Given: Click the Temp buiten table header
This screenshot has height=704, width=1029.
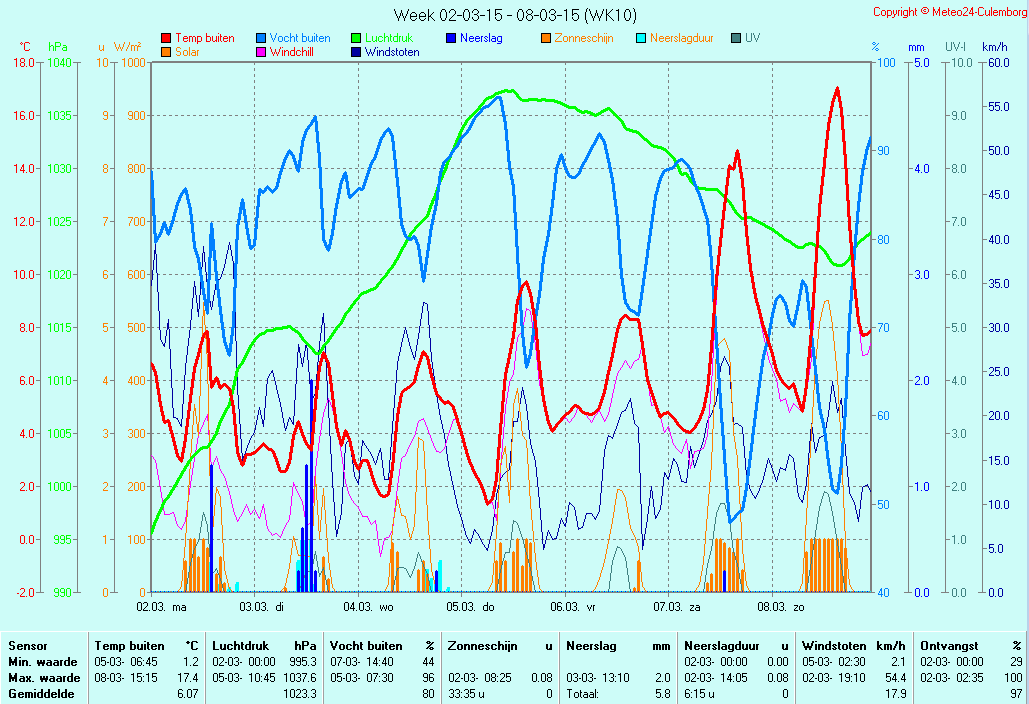Looking at the screenshot, I should pos(129,646).
